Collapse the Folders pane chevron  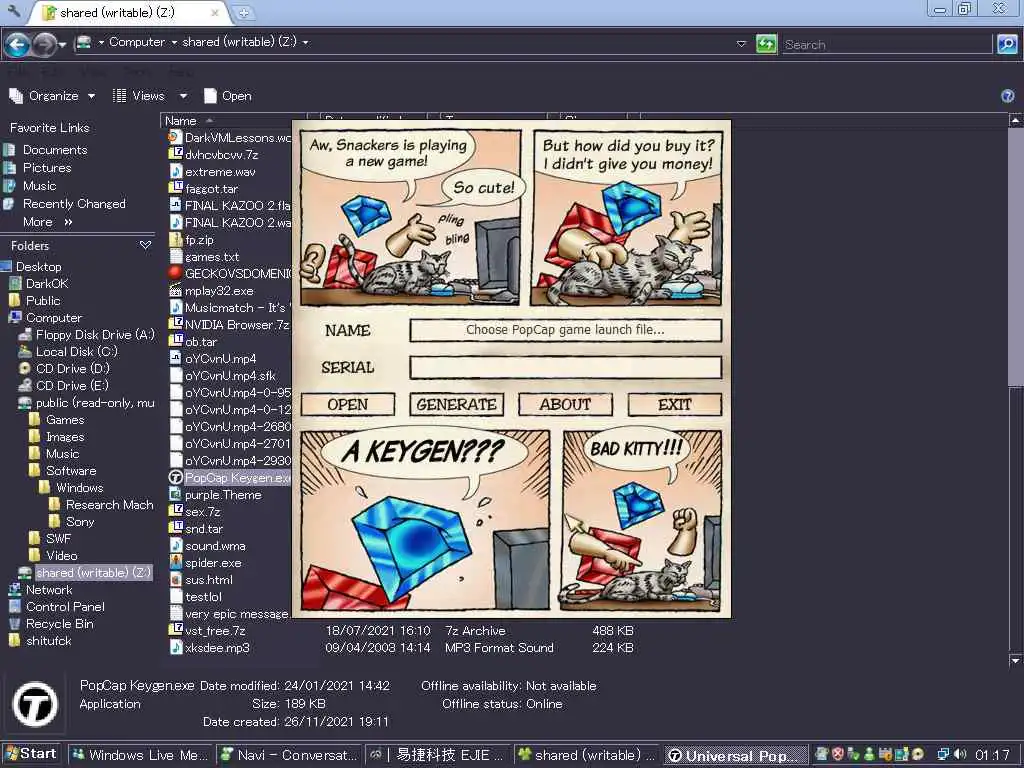[x=145, y=246]
